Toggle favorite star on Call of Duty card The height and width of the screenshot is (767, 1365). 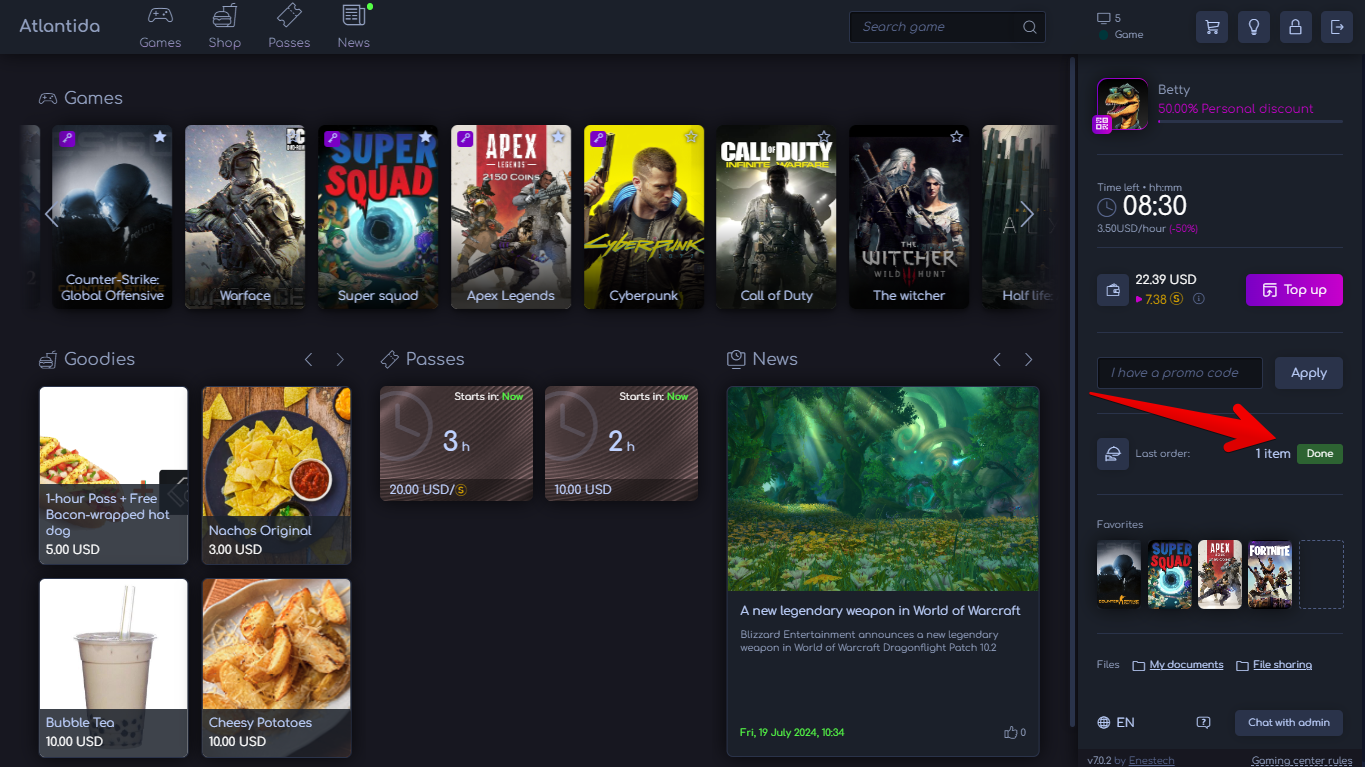tap(824, 137)
